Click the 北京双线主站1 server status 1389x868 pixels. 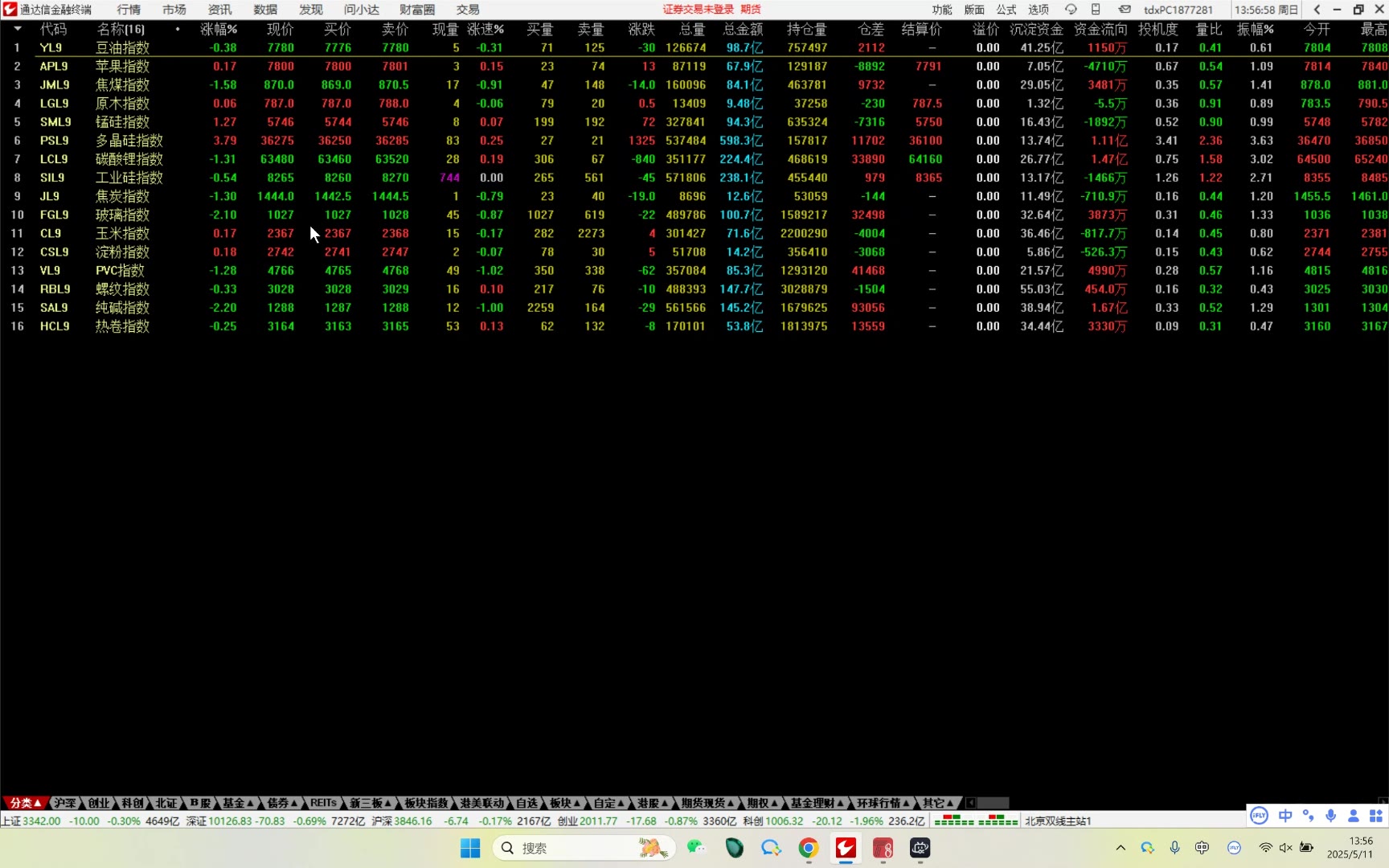click(1058, 821)
